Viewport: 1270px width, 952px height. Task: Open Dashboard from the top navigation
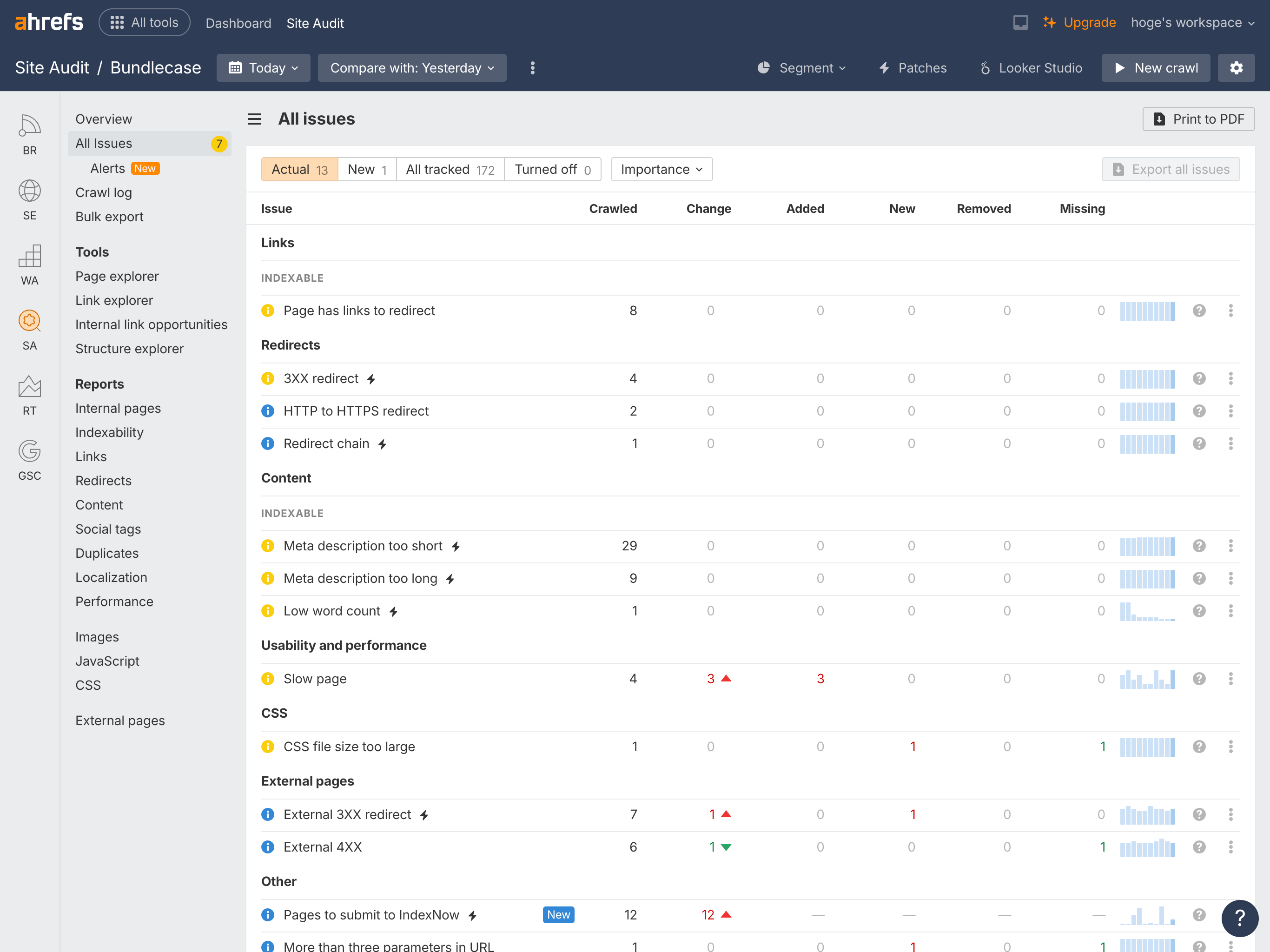[238, 23]
